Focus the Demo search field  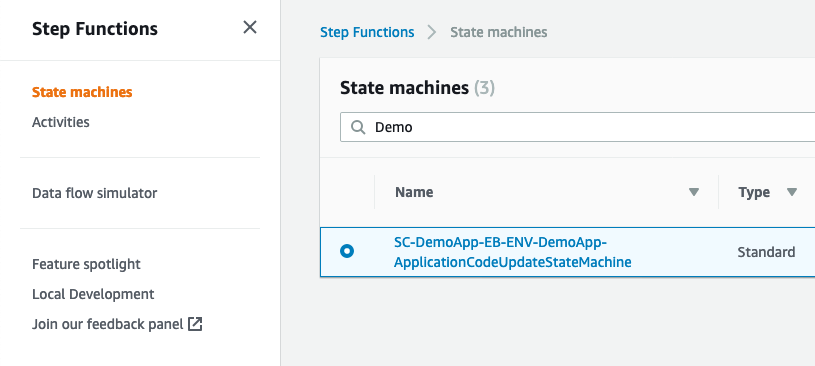[577, 127]
